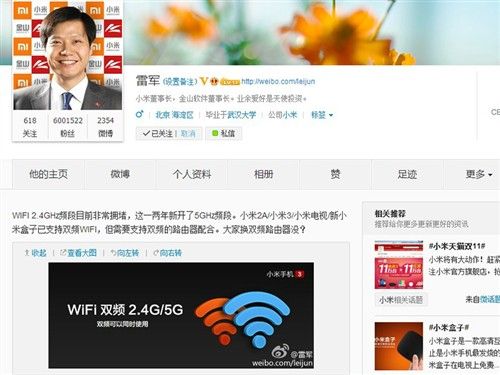Open the 双11 promotional thumbnail
This screenshot has width=500, height=375.
click(399, 265)
